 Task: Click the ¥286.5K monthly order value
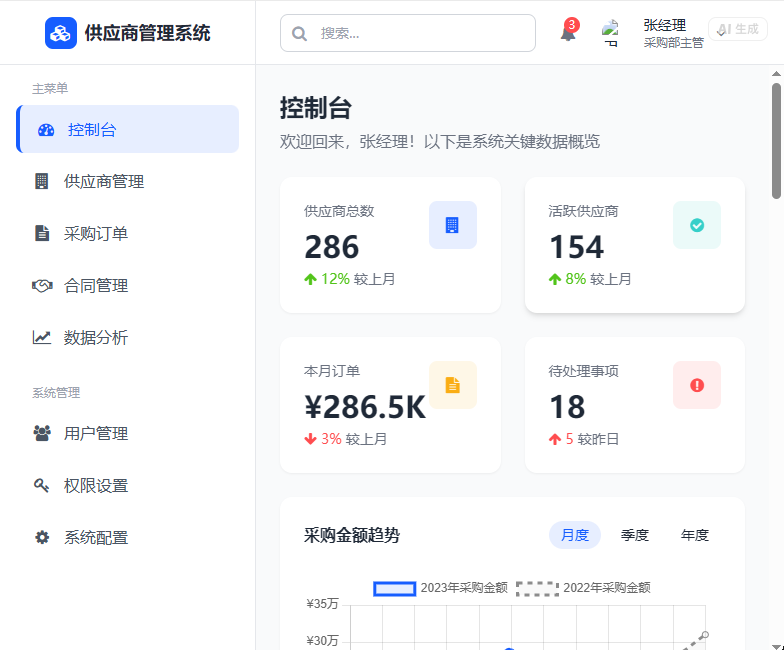click(365, 406)
